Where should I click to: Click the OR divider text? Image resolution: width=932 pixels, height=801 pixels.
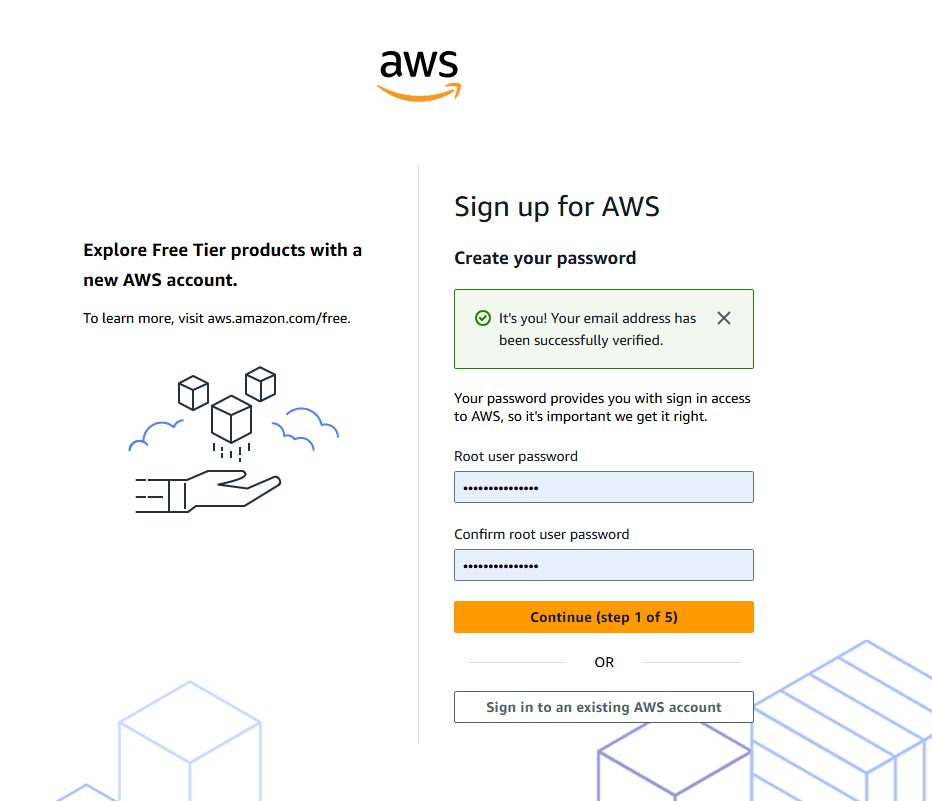click(604, 662)
